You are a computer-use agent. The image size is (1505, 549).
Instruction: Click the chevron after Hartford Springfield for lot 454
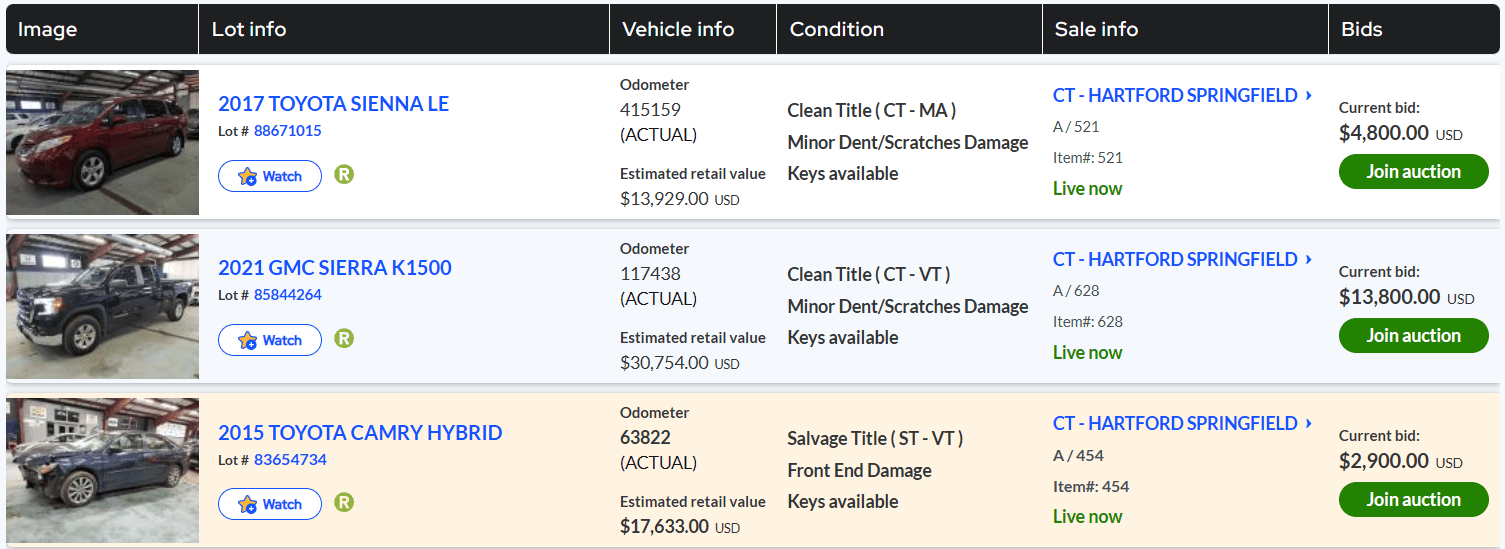click(1308, 424)
